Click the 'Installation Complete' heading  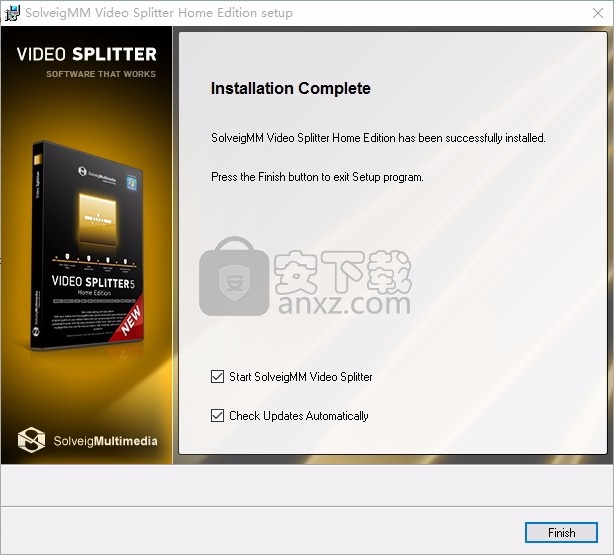[x=291, y=88]
